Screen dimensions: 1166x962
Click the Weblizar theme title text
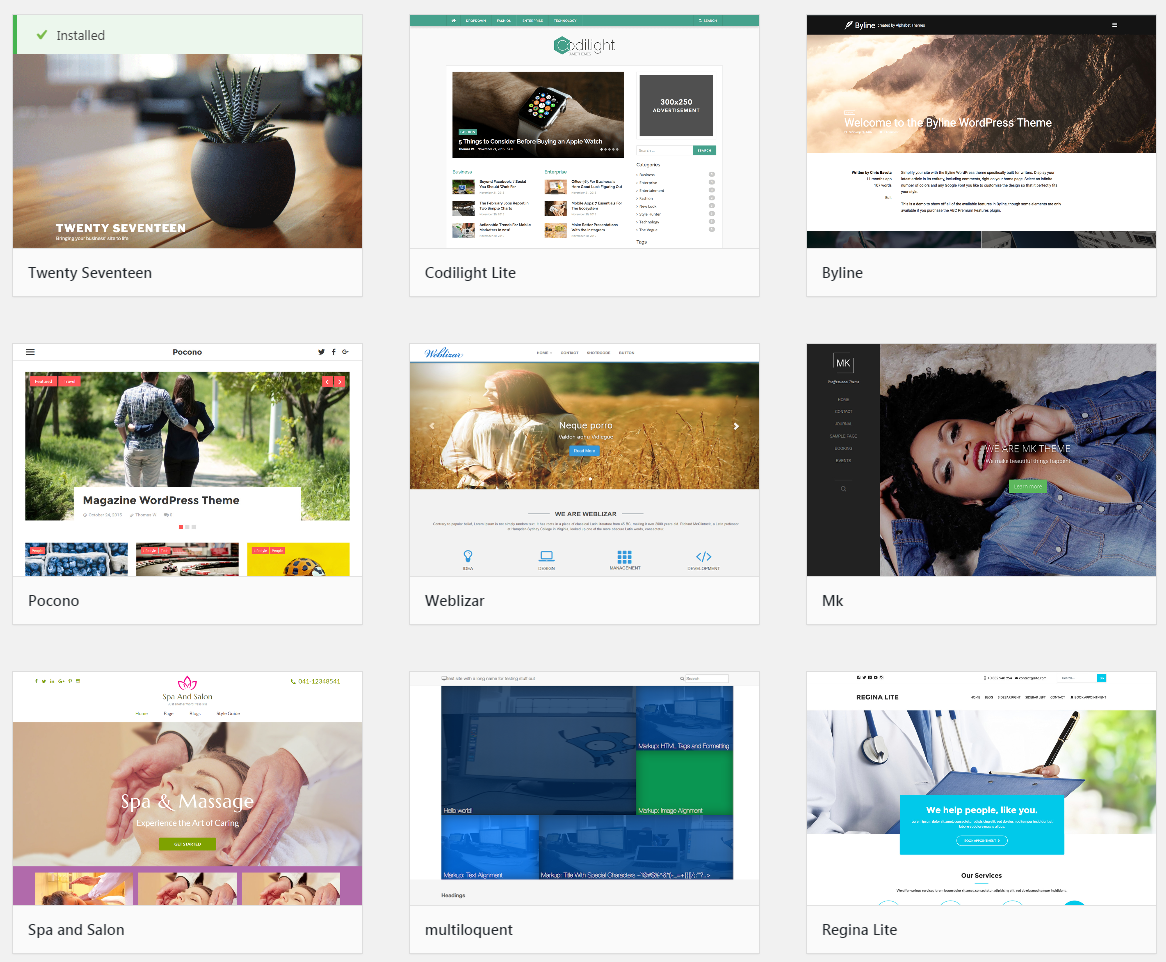457,601
